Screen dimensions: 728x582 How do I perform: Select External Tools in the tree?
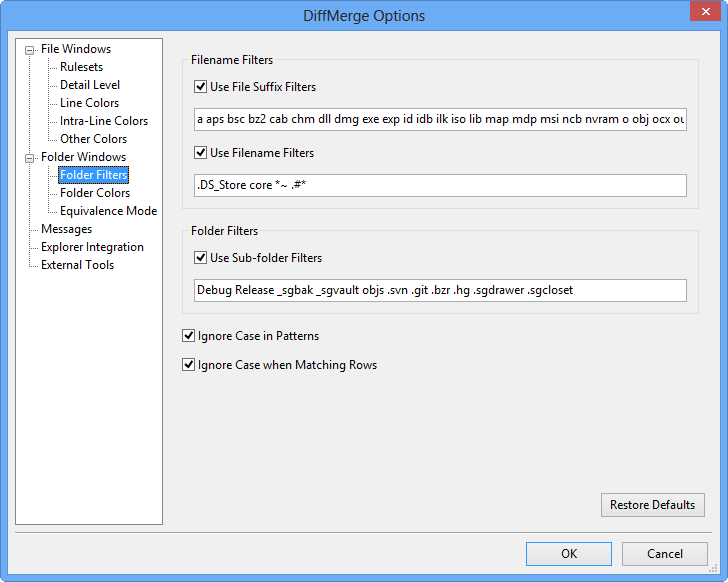pos(77,265)
